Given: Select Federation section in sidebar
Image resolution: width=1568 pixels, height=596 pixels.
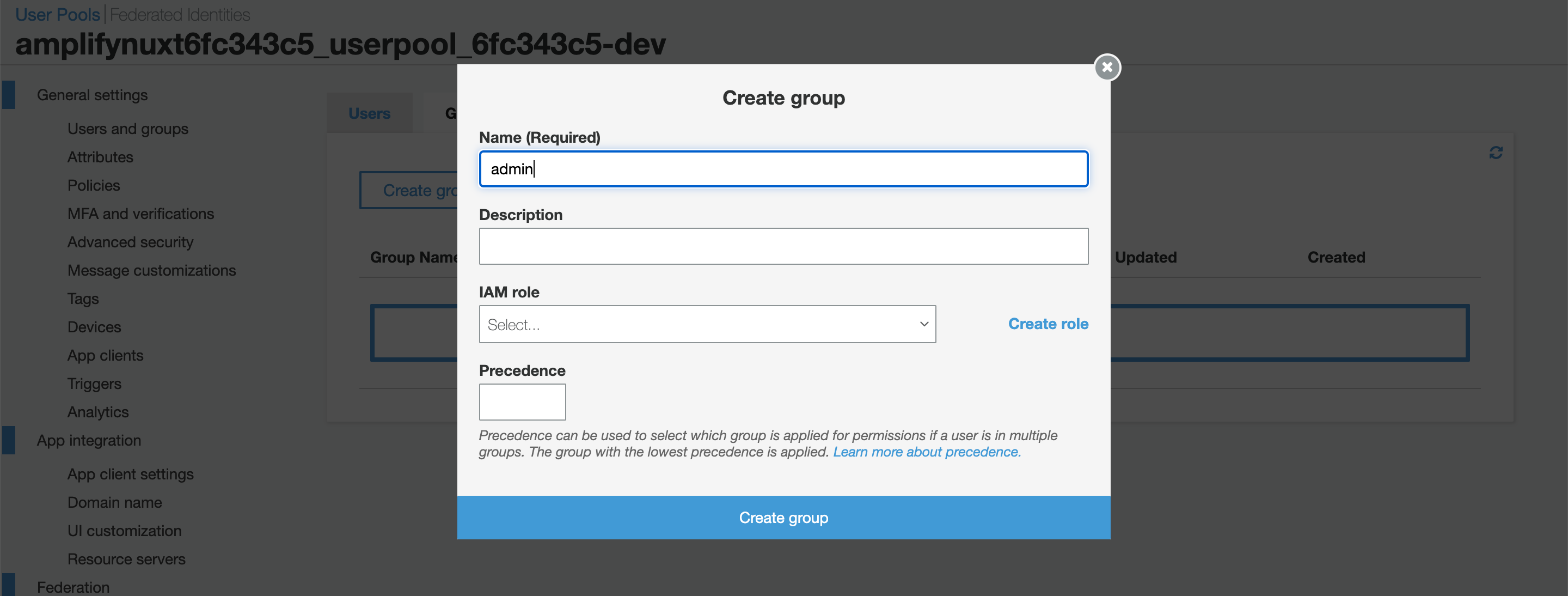Looking at the screenshot, I should click(x=73, y=587).
